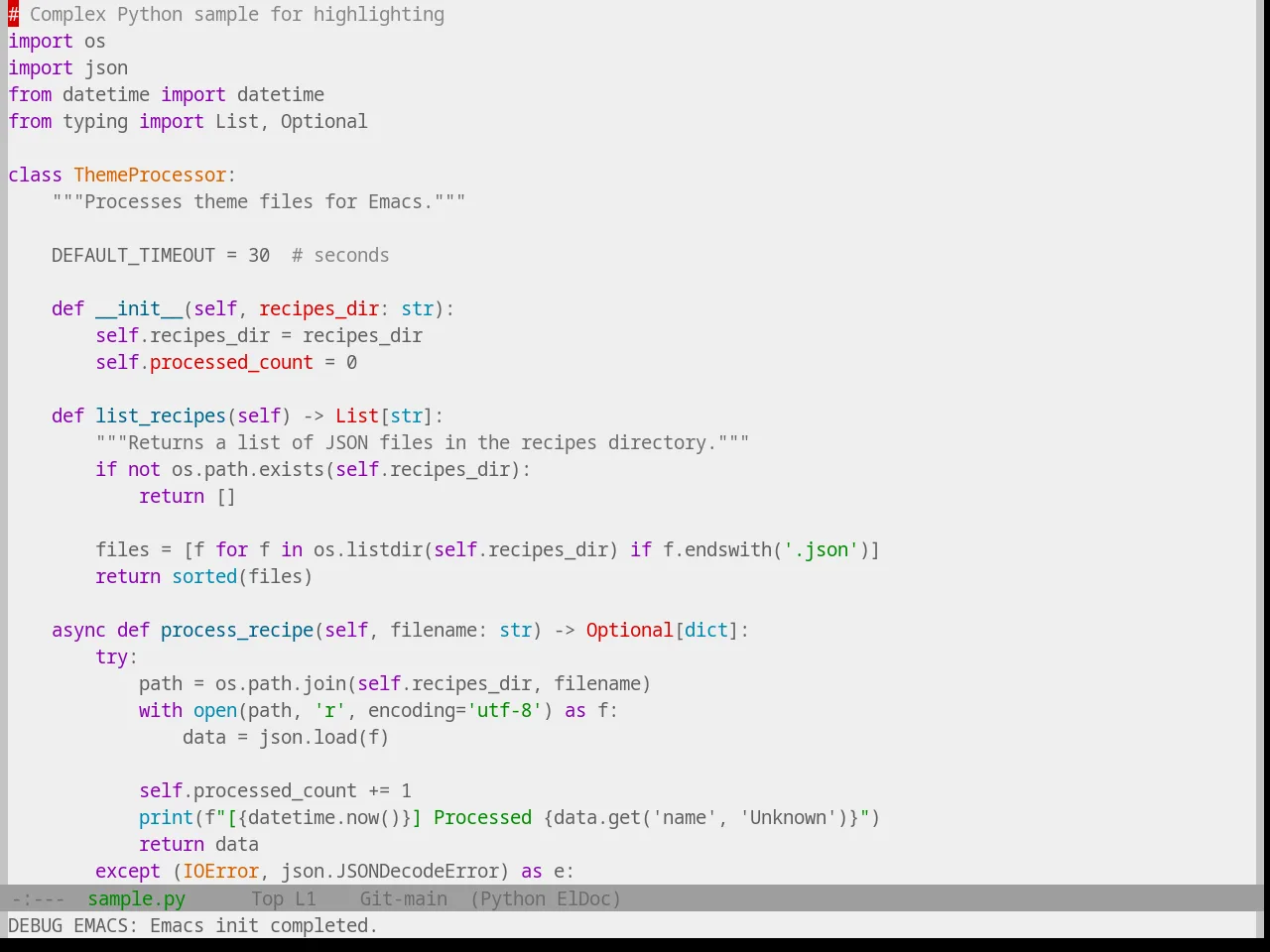Click 'processed_count' in 'self.processed_count = 0'
Screen dimensions: 1270x952
click(x=231, y=362)
